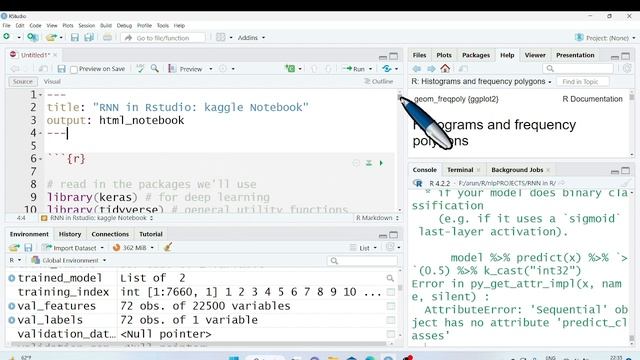
Task: Inspect trained_model with magnifier icon
Action: pyautogui.click(x=390, y=278)
